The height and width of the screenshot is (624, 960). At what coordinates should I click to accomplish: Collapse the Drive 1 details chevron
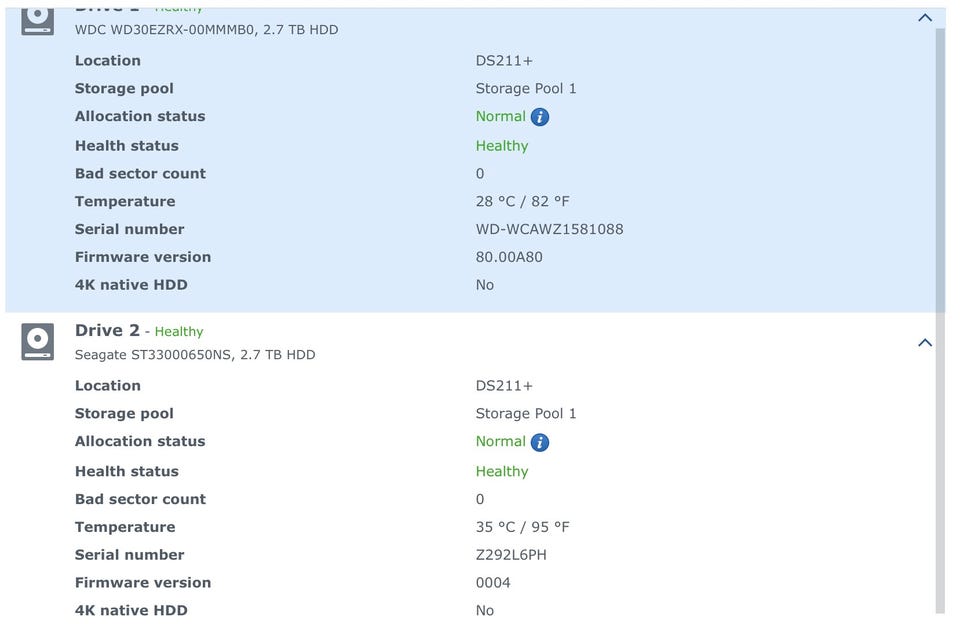point(925,17)
